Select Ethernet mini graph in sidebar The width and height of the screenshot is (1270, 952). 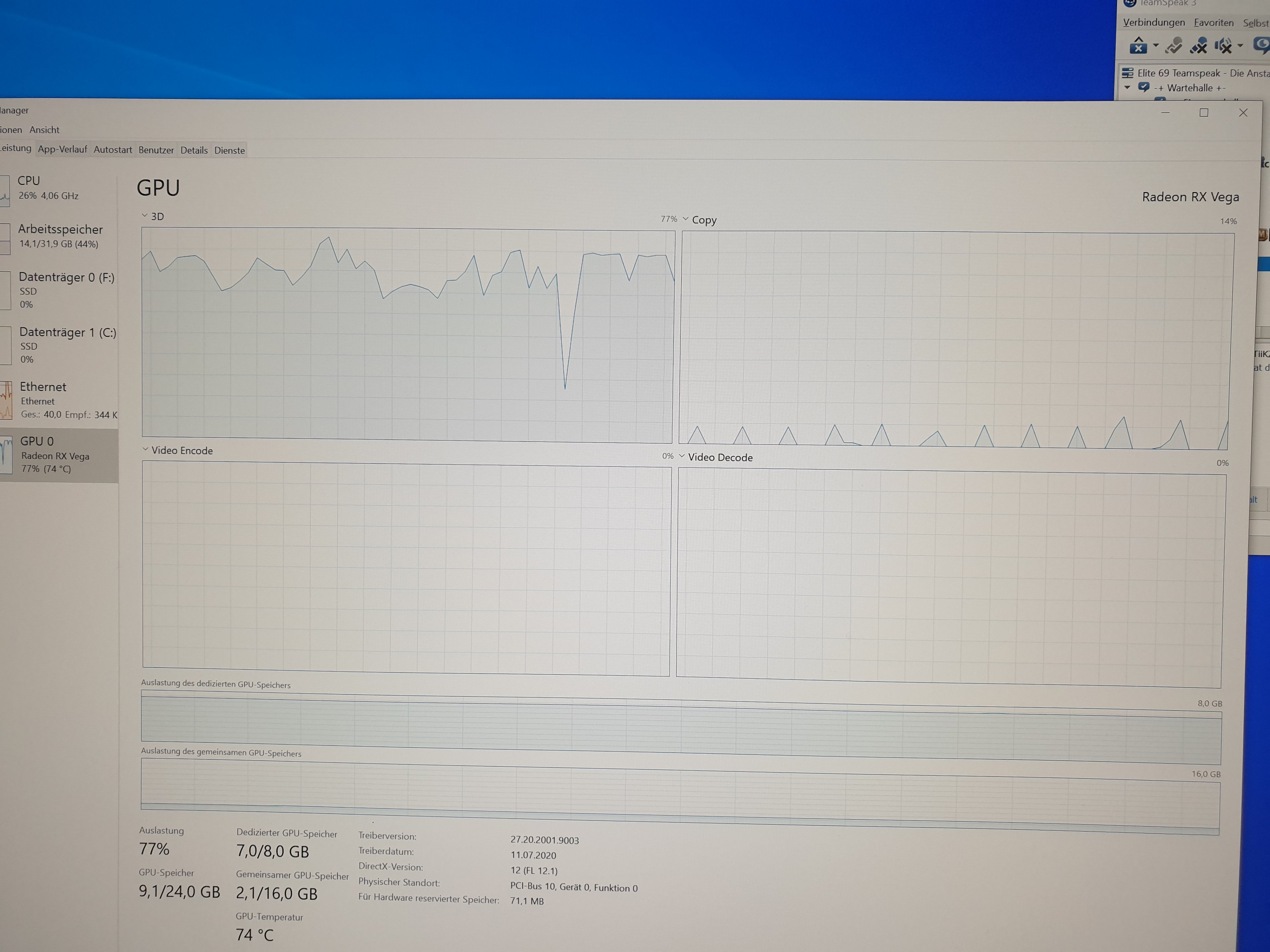pyautogui.click(x=6, y=400)
